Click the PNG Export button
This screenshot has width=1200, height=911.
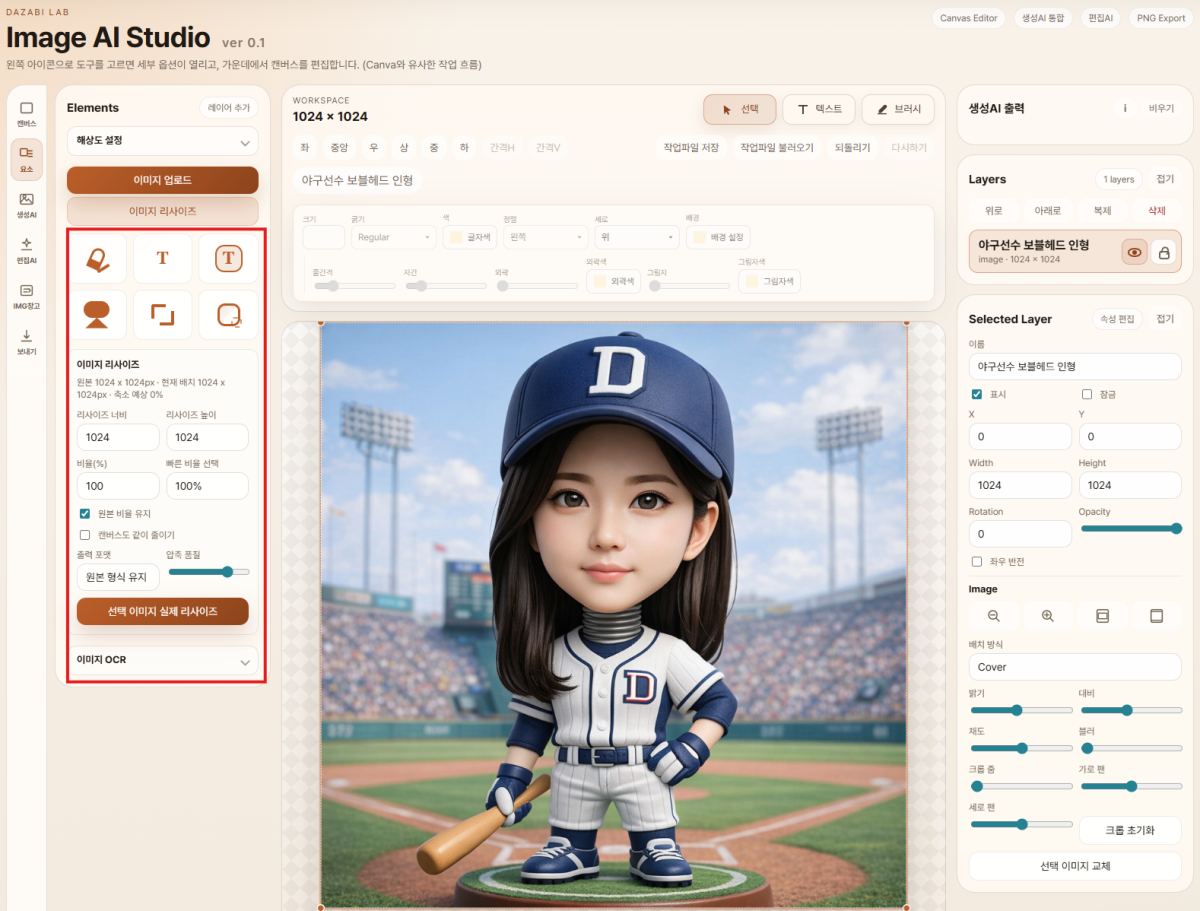click(1158, 18)
